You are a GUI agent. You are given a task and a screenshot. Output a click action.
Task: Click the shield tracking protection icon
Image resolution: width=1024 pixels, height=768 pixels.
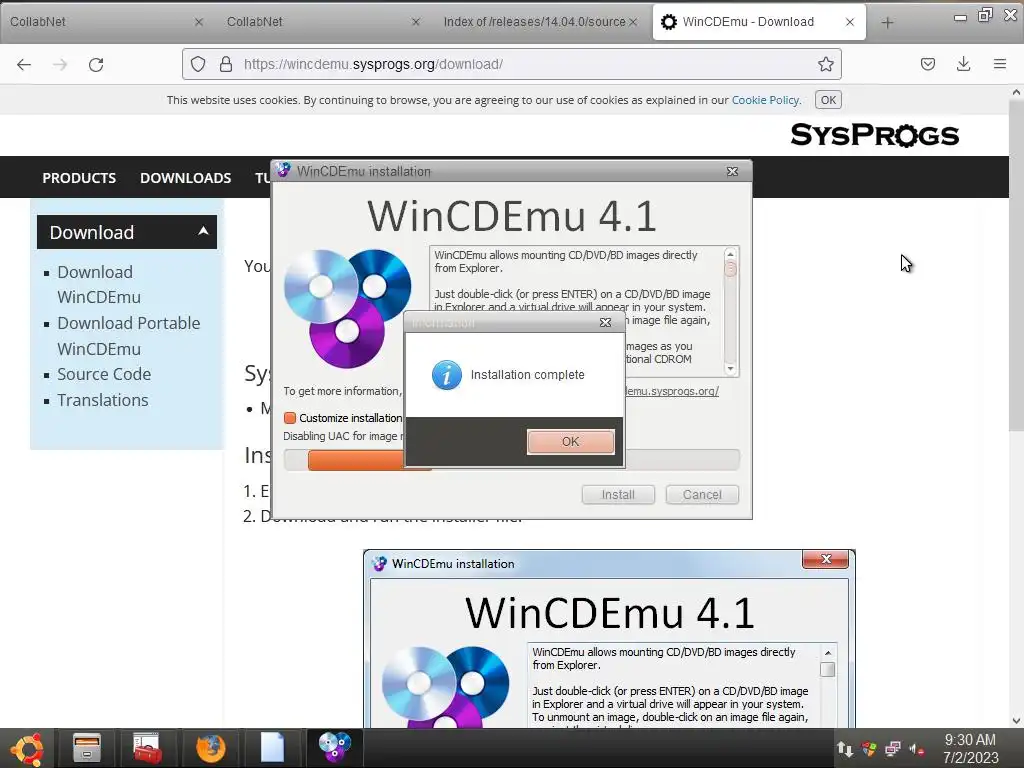(198, 64)
